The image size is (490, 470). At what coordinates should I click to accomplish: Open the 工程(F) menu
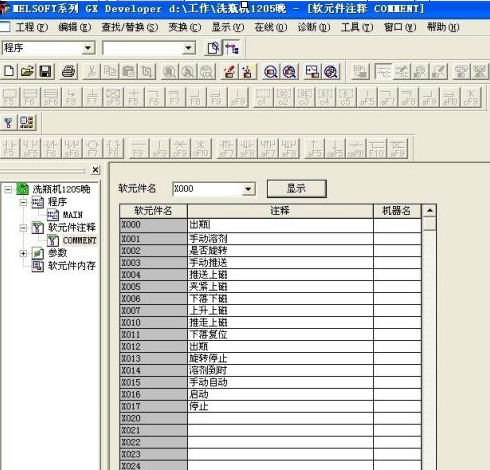click(x=32, y=27)
